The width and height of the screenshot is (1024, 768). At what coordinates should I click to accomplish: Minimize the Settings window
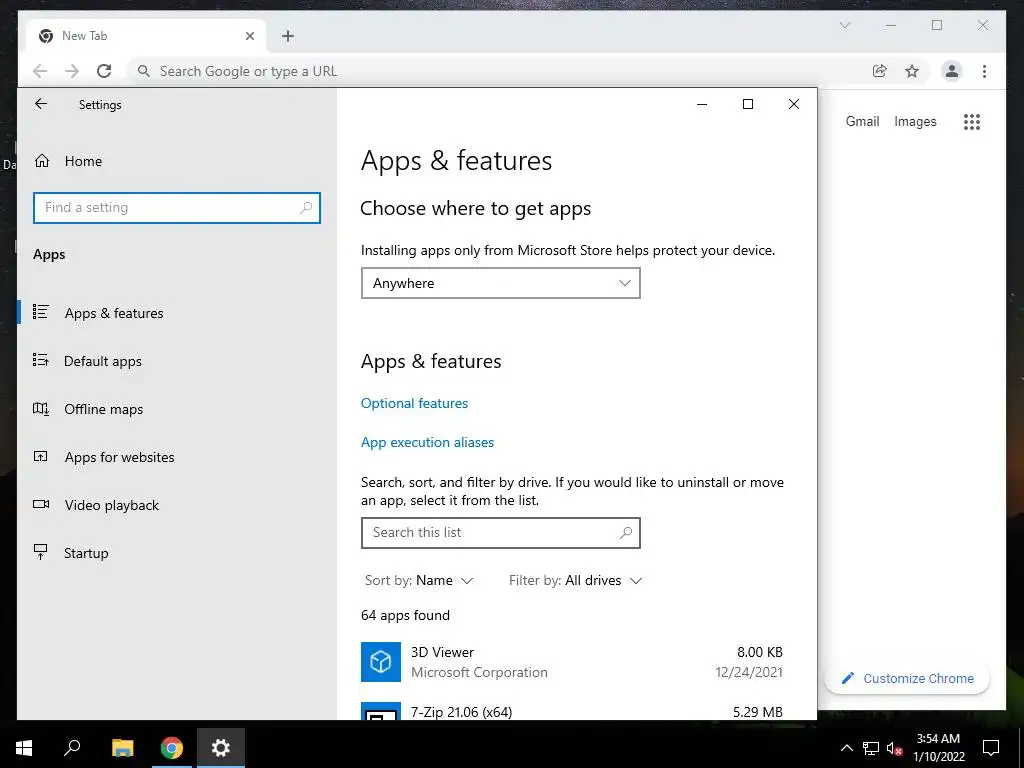(702, 104)
